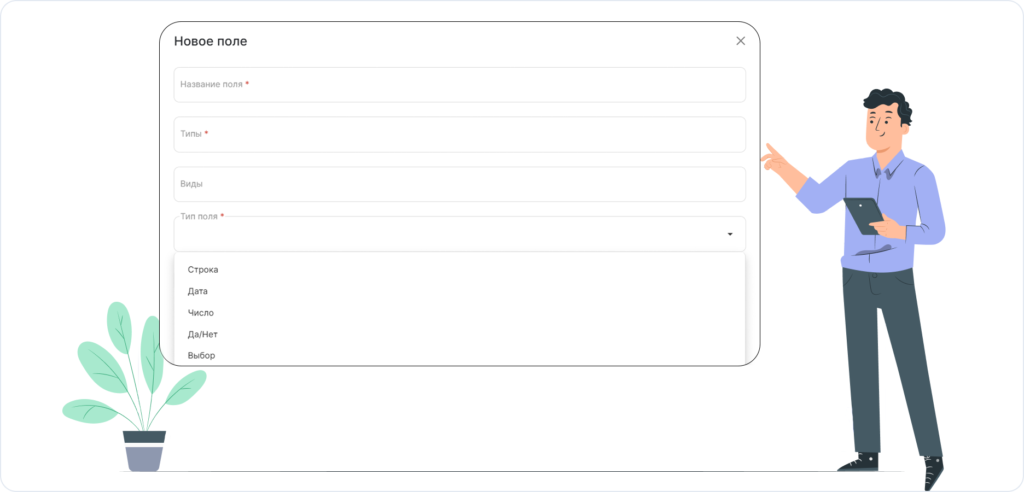
Task: Select the Да/Нет field type
Action: click(x=202, y=334)
